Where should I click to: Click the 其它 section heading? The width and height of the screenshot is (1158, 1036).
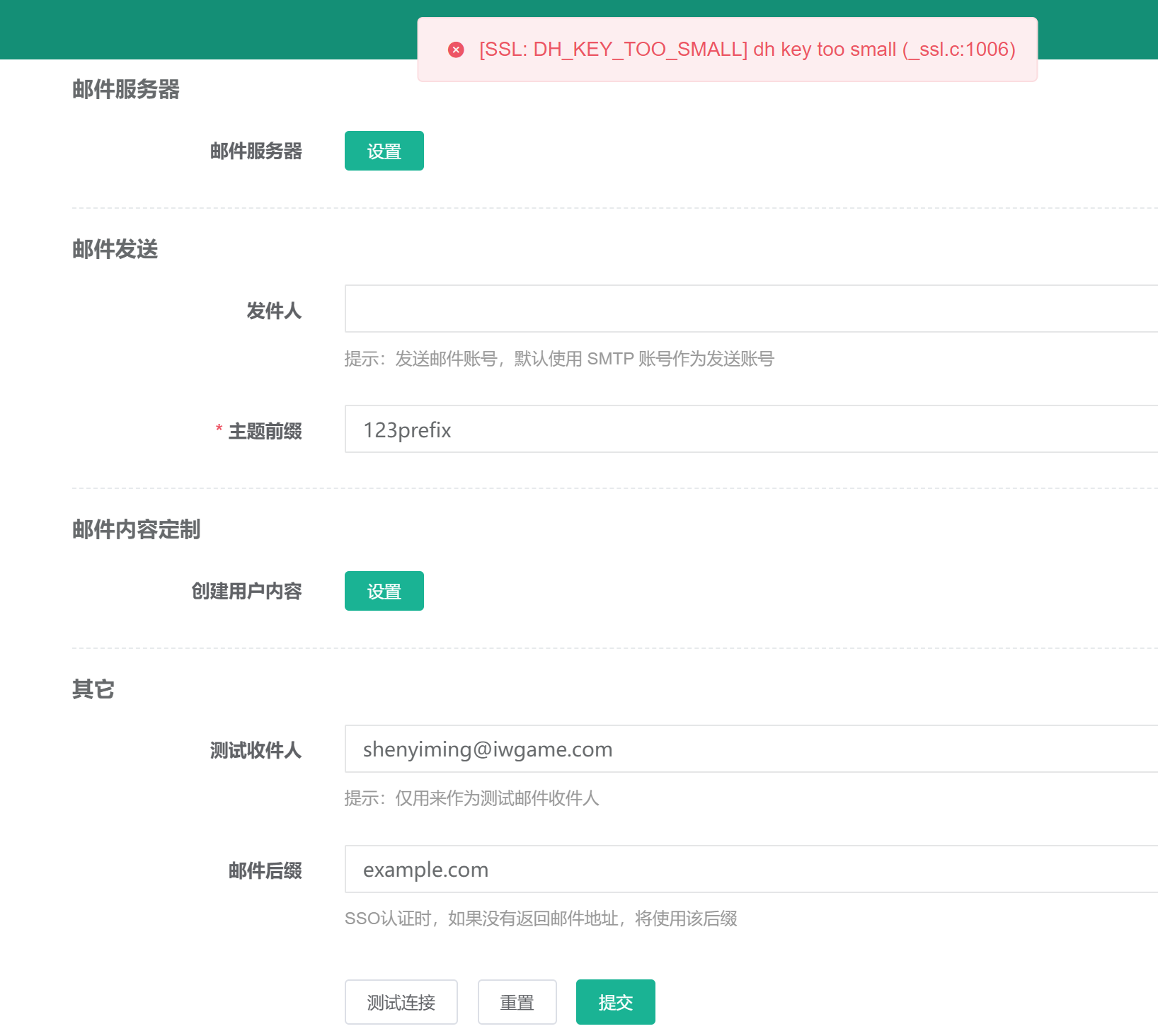point(93,689)
